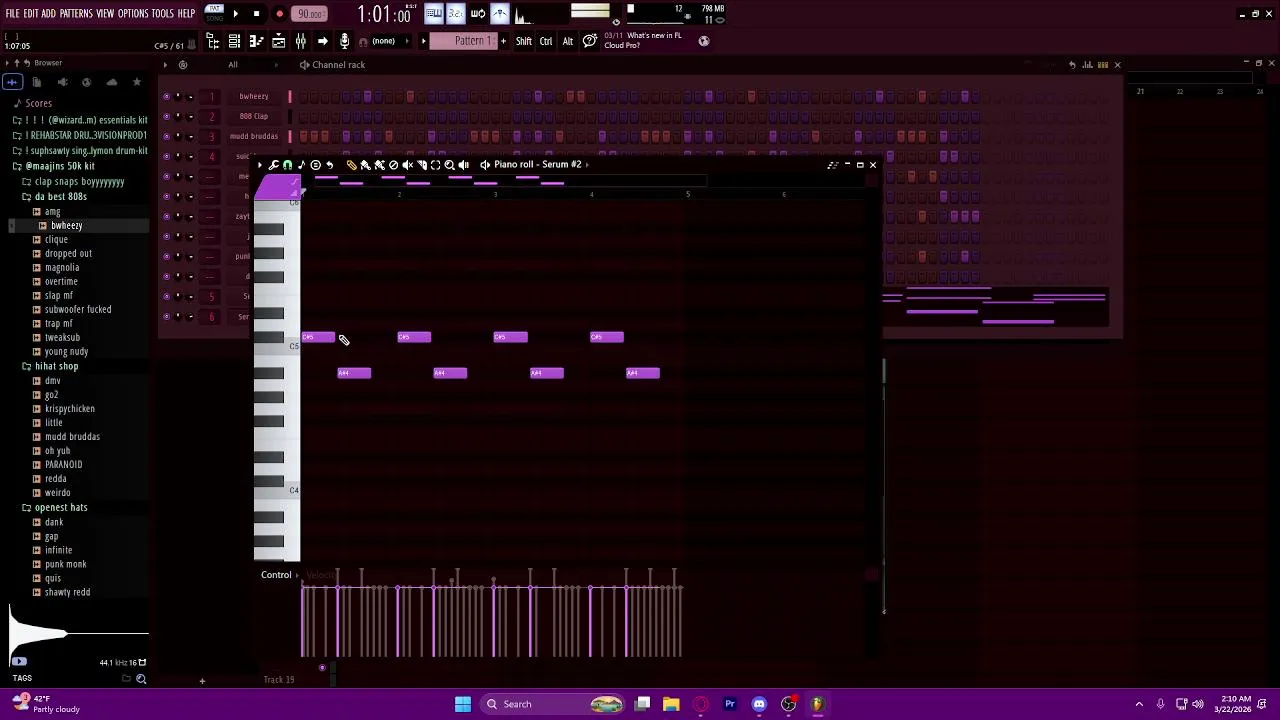Toggle the Alt modifier button
This screenshot has height=720, width=1280.
pos(568,41)
